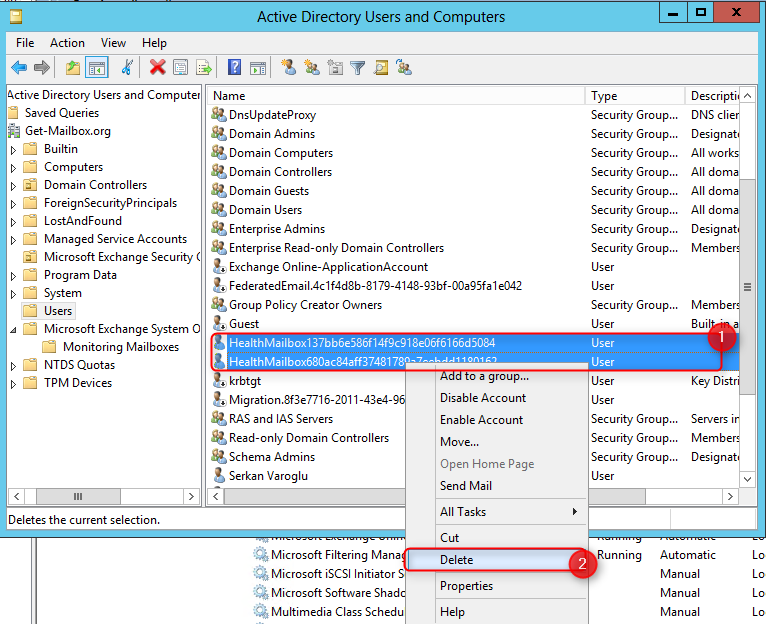Image resolution: width=766 pixels, height=624 pixels.
Task: Select Disable Account in context menu
Action: 496,398
